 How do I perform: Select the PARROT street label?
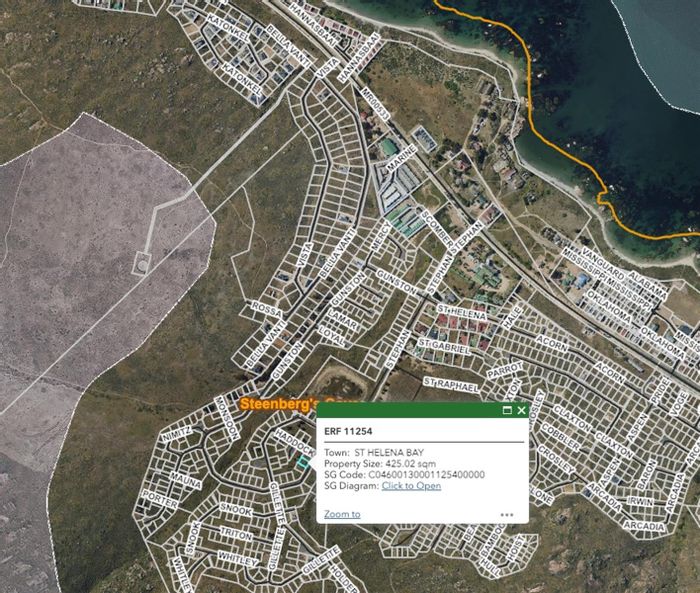point(504,370)
